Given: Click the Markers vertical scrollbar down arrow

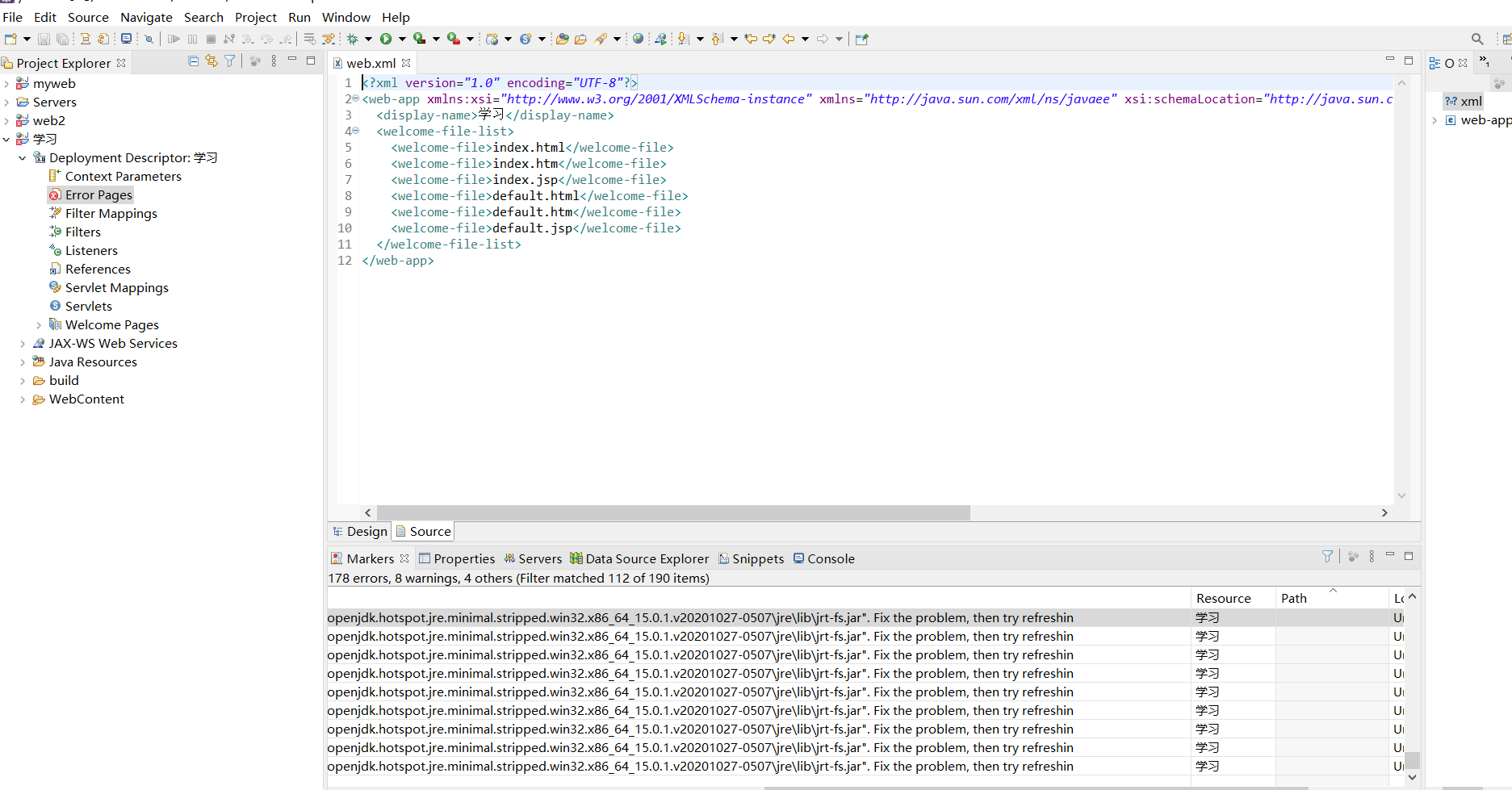Looking at the screenshot, I should (1412, 778).
